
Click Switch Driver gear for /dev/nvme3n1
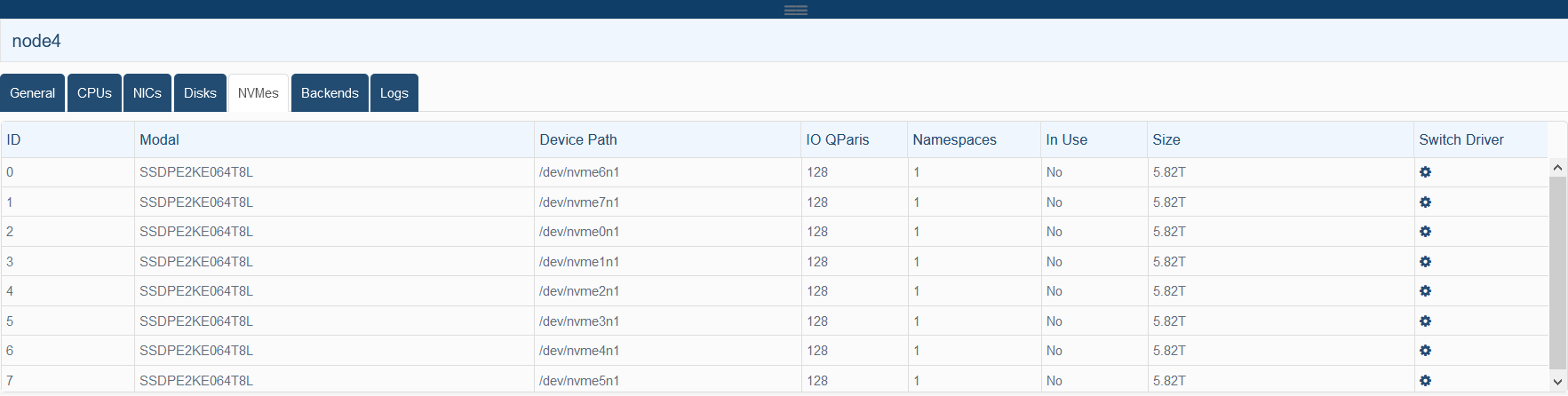coord(1425,321)
